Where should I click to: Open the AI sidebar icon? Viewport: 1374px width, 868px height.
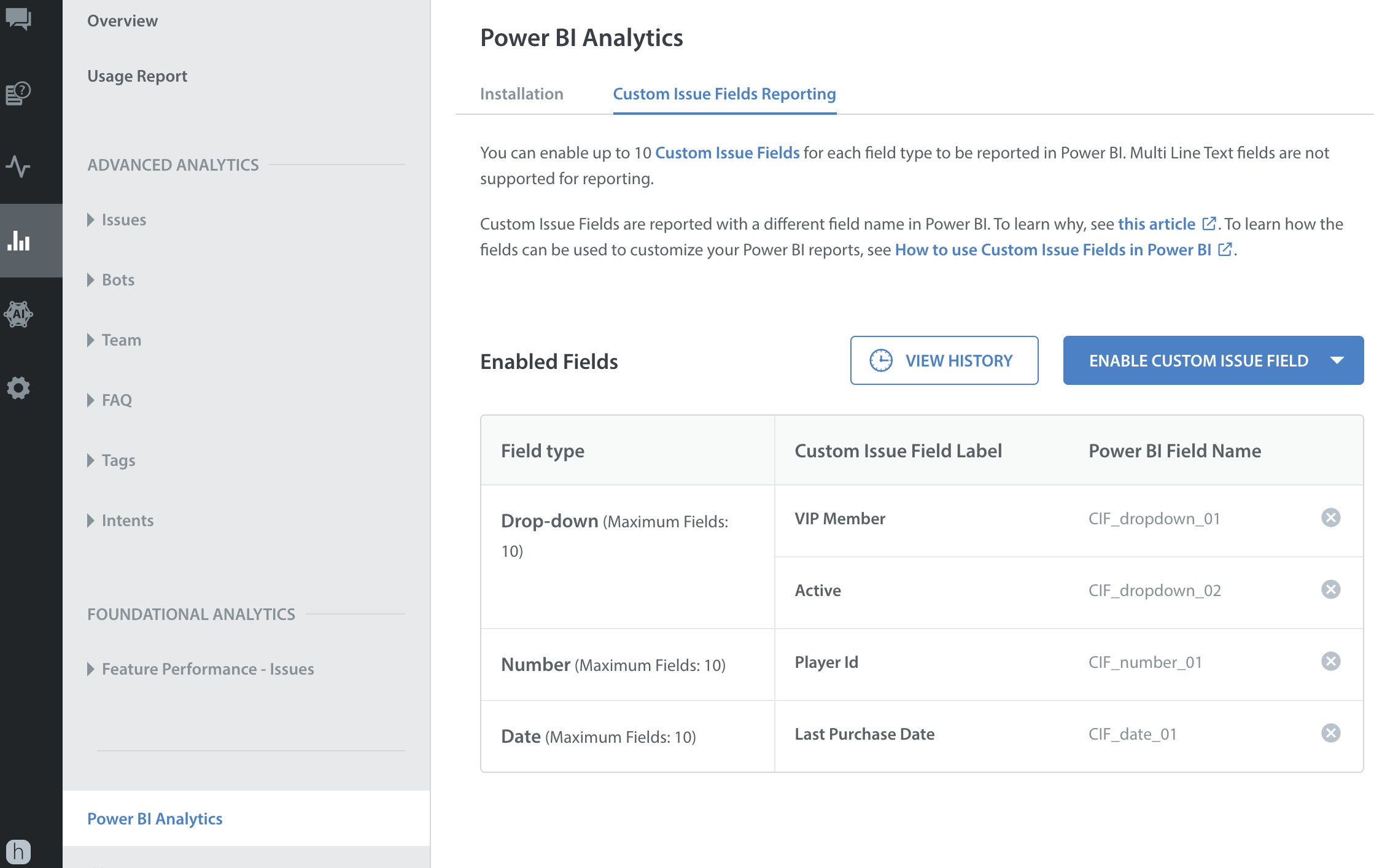point(18,314)
